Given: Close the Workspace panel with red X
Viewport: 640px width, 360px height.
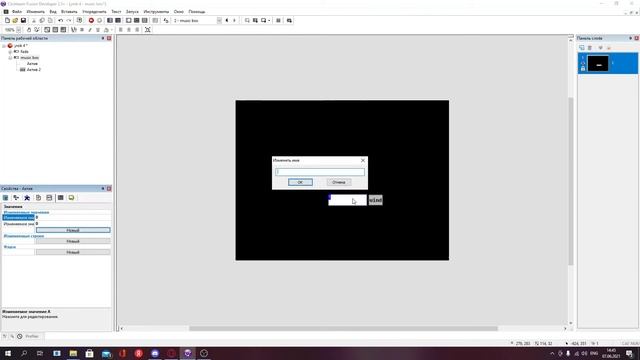Looking at the screenshot, I should pyautogui.click(x=109, y=38).
